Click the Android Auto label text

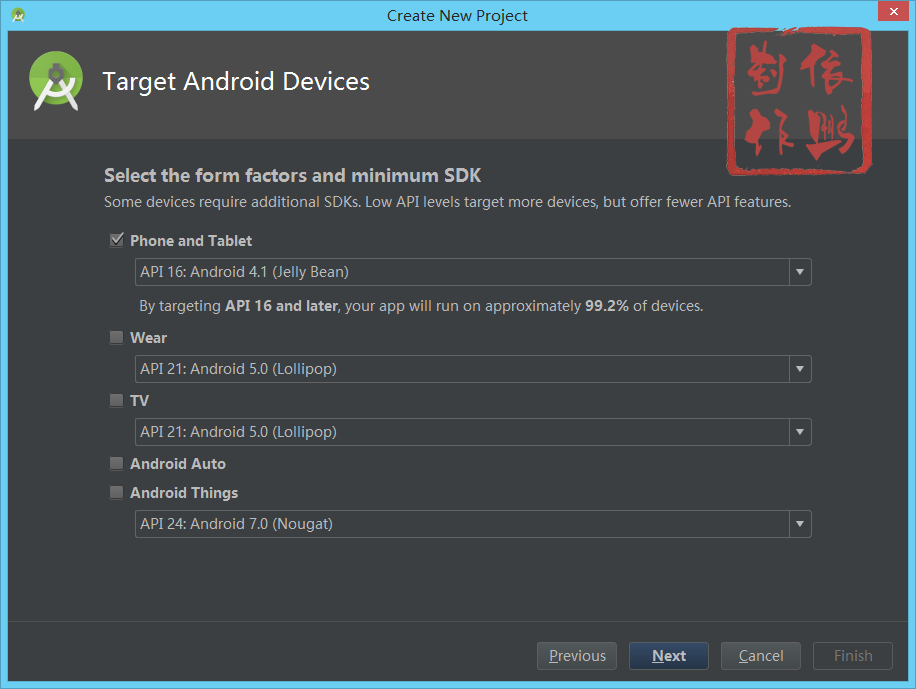(178, 464)
